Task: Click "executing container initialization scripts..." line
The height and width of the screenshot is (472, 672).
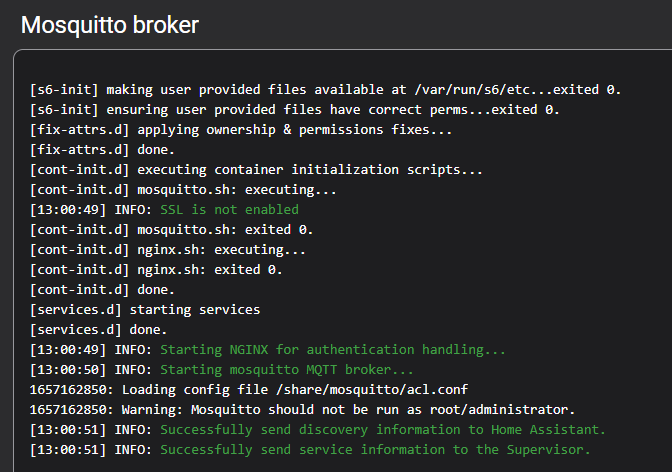Action: click(256, 170)
